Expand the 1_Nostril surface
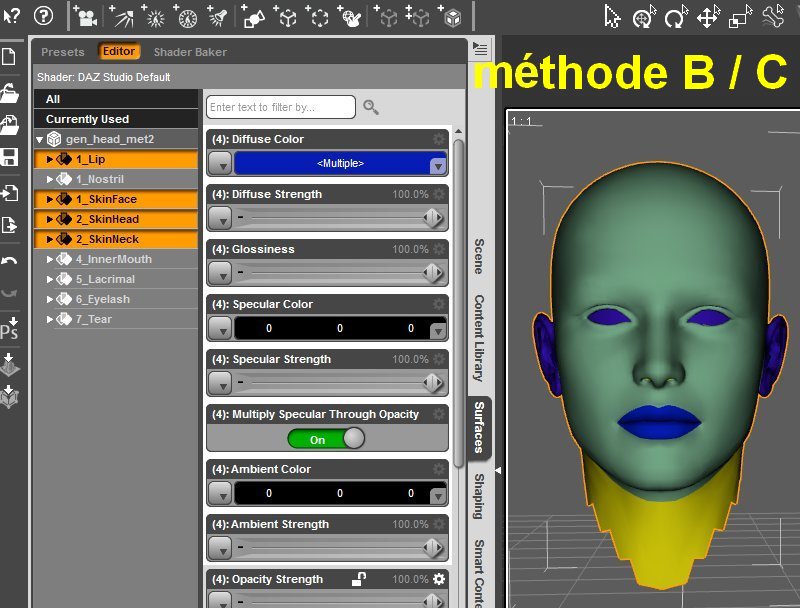 [49, 179]
